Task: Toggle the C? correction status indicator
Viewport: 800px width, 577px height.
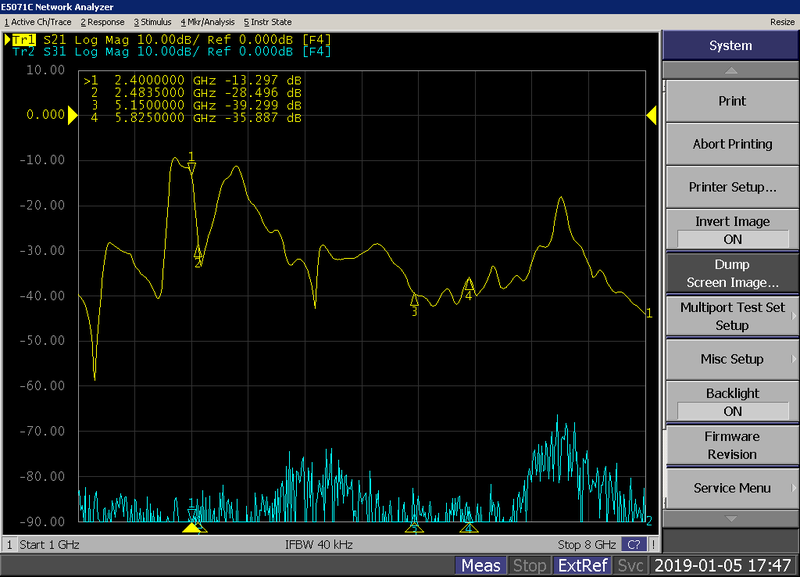Action: coord(633,544)
